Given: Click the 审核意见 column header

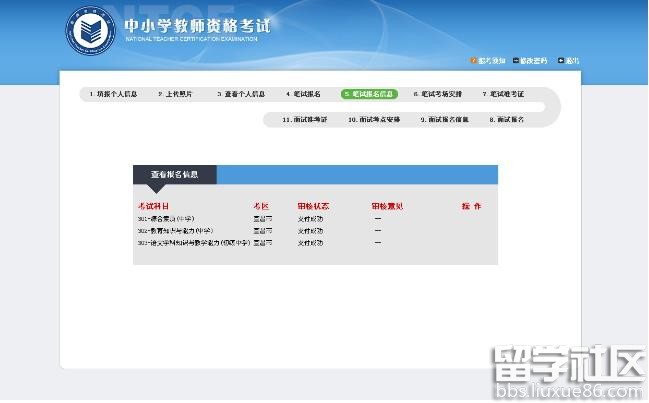Looking at the screenshot, I should (x=387, y=206).
